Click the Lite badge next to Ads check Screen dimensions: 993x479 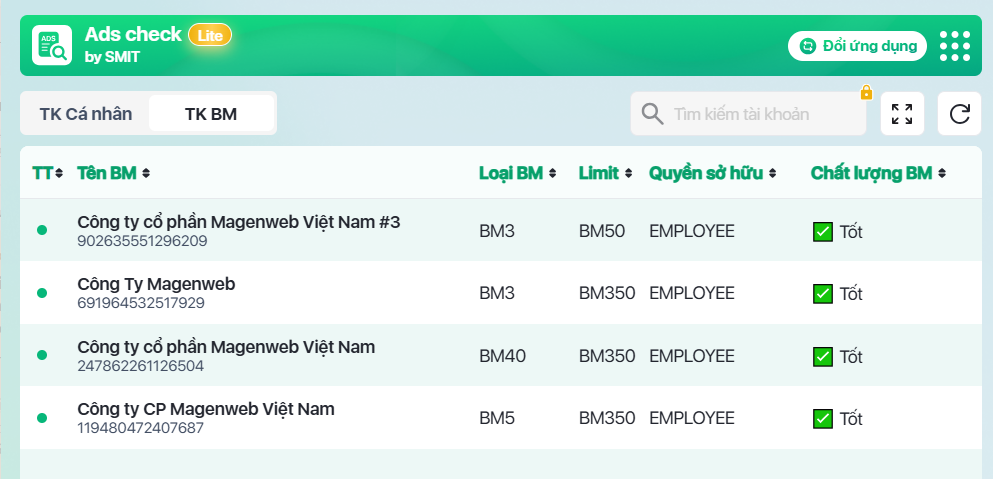point(210,35)
